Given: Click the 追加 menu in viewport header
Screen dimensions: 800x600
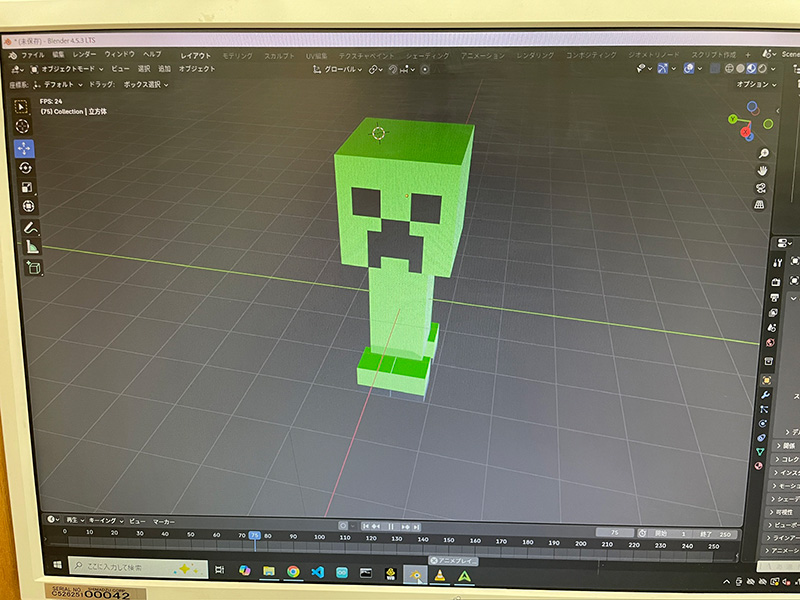Looking at the screenshot, I should (164, 69).
